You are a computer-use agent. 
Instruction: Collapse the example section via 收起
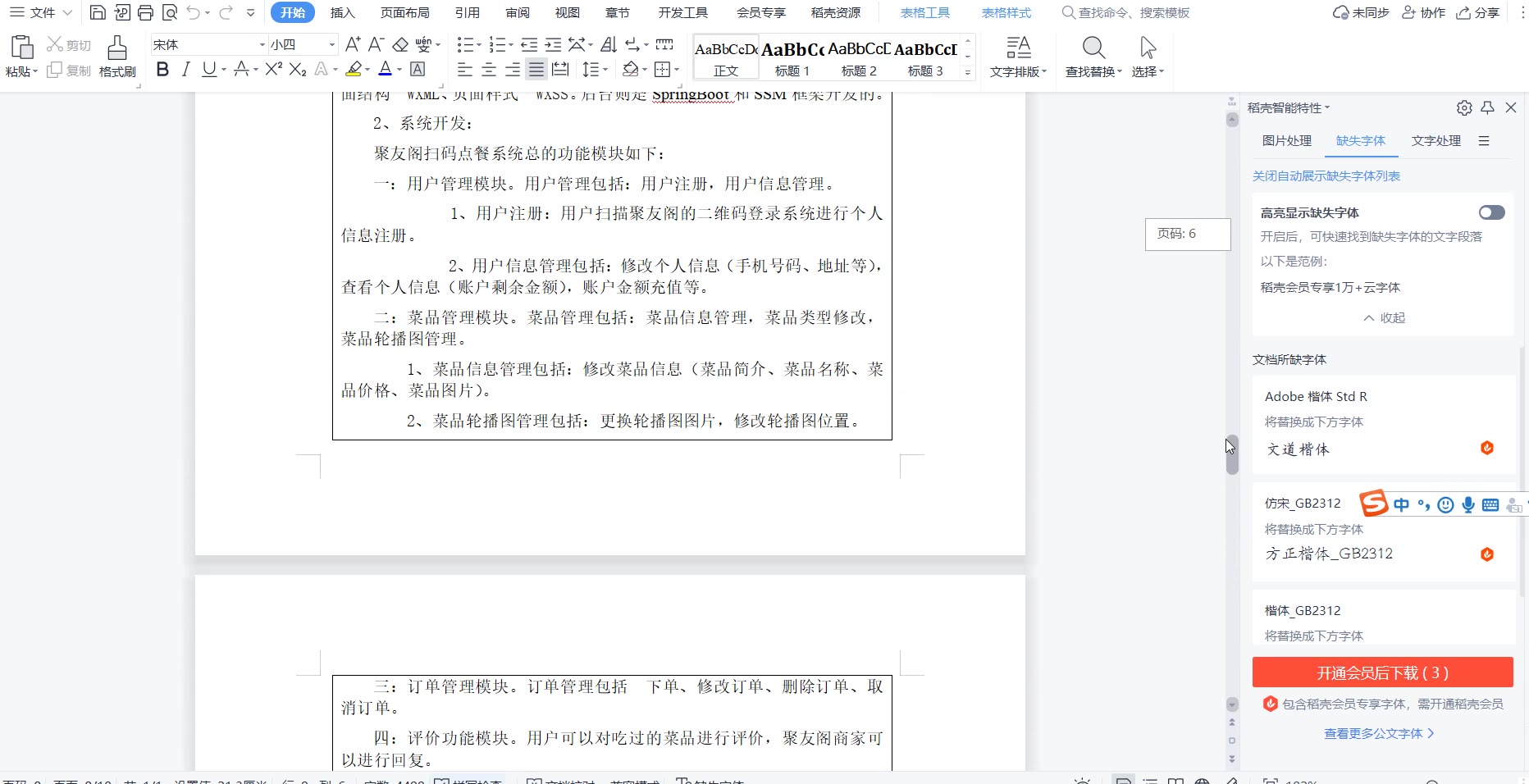1385,317
